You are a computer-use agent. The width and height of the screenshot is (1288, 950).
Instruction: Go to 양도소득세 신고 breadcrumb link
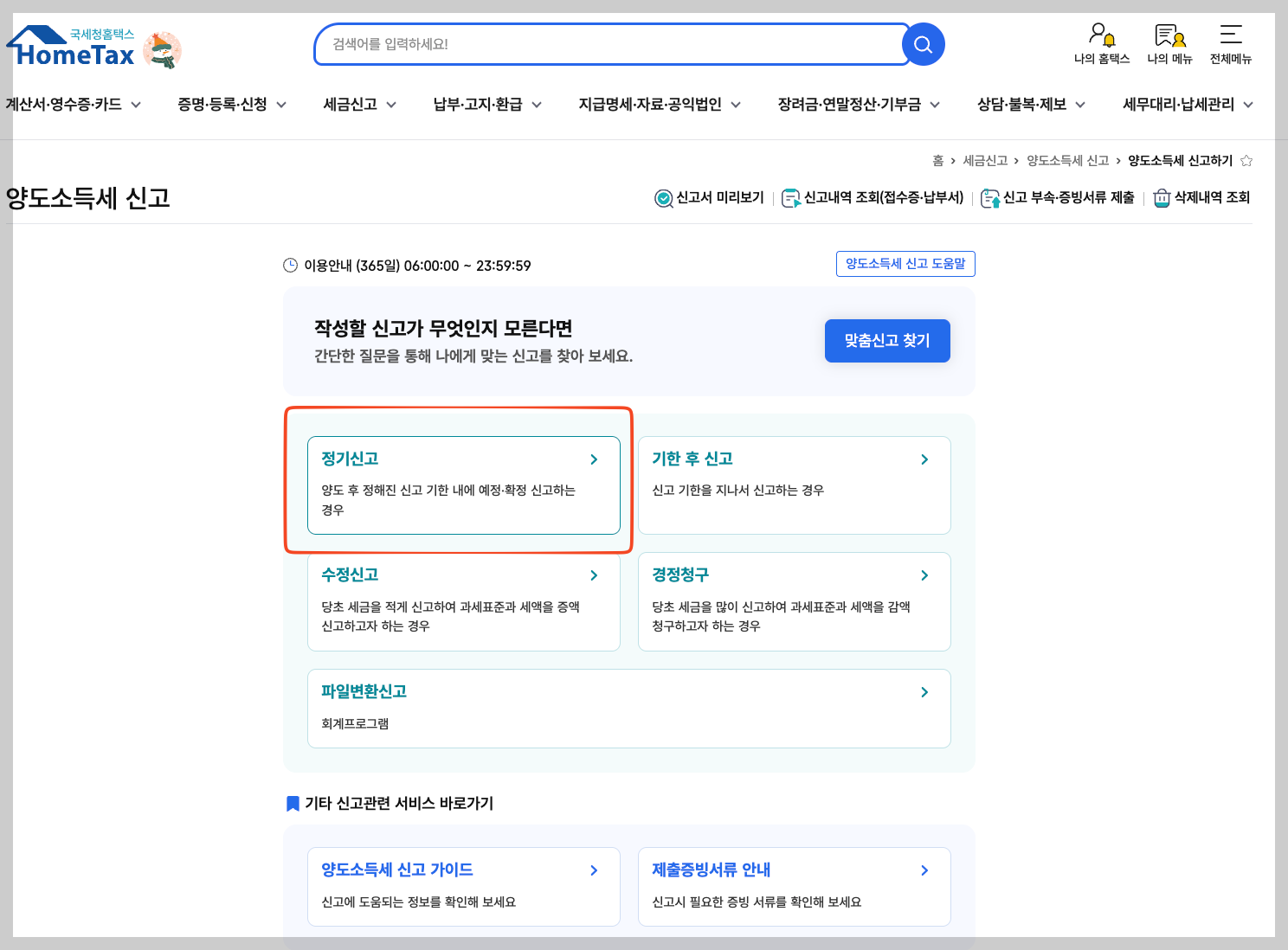click(1068, 161)
